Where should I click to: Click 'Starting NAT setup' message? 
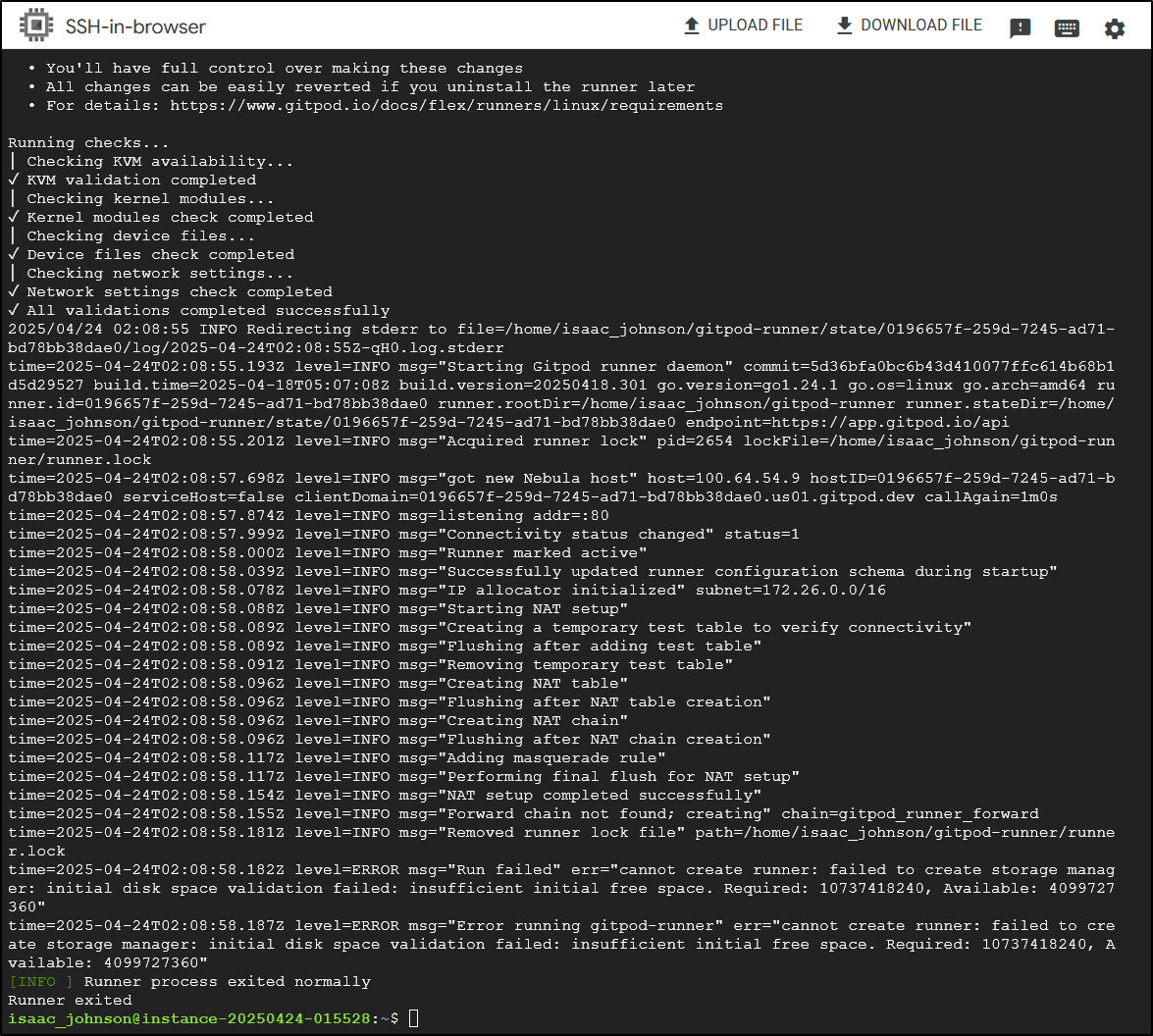533,609
